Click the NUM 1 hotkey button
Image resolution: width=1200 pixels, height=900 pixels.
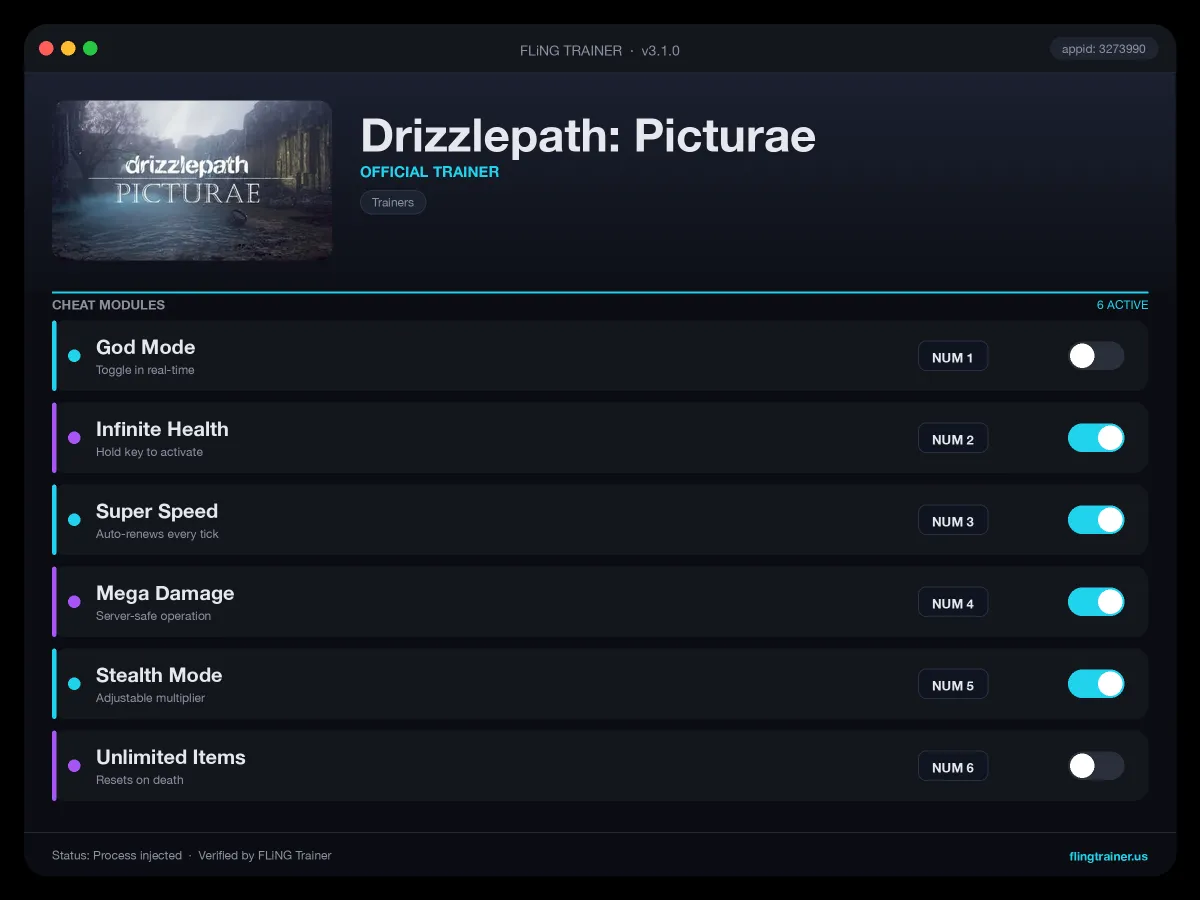click(x=953, y=357)
